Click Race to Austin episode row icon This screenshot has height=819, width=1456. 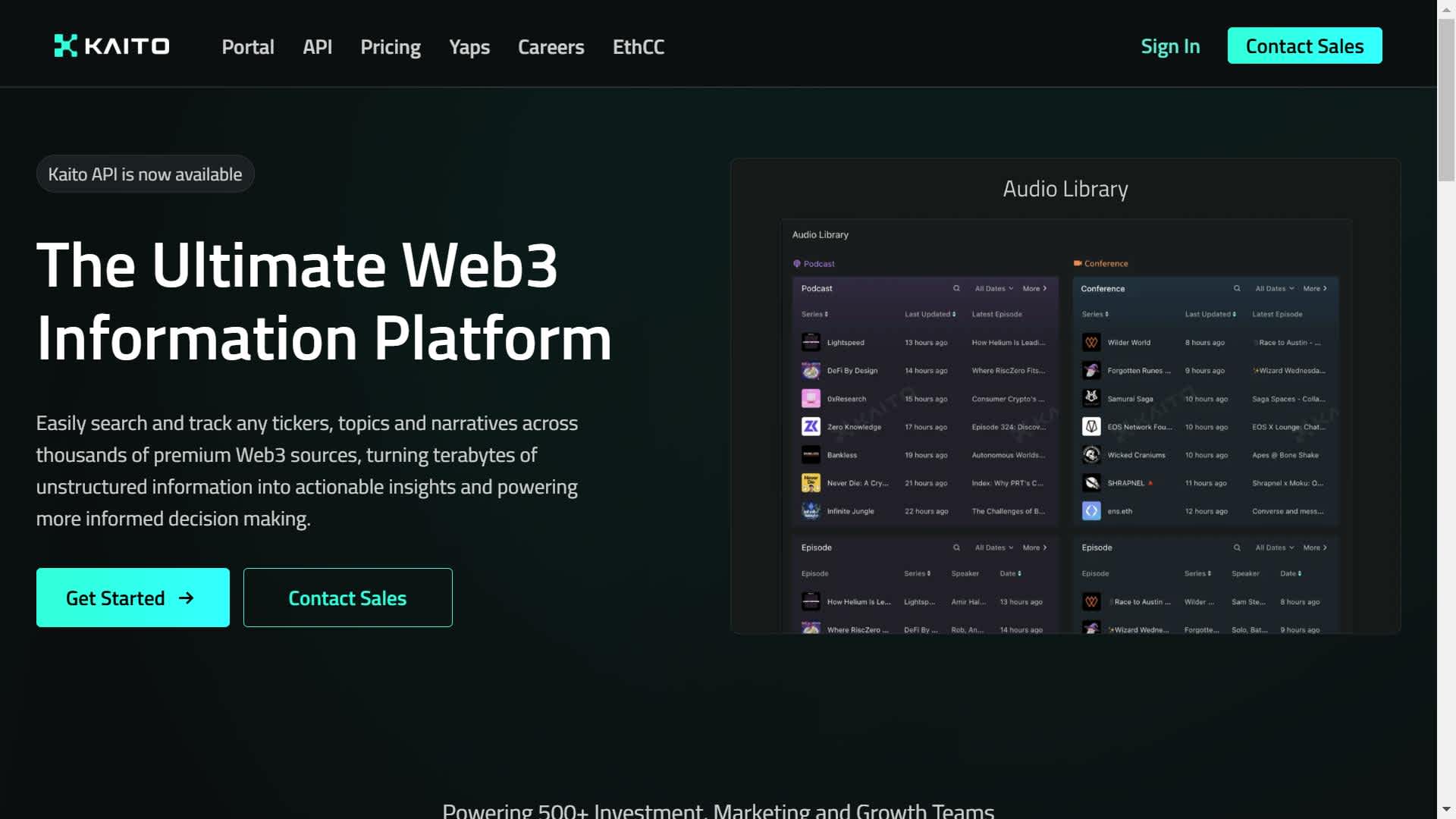pos(1091,601)
